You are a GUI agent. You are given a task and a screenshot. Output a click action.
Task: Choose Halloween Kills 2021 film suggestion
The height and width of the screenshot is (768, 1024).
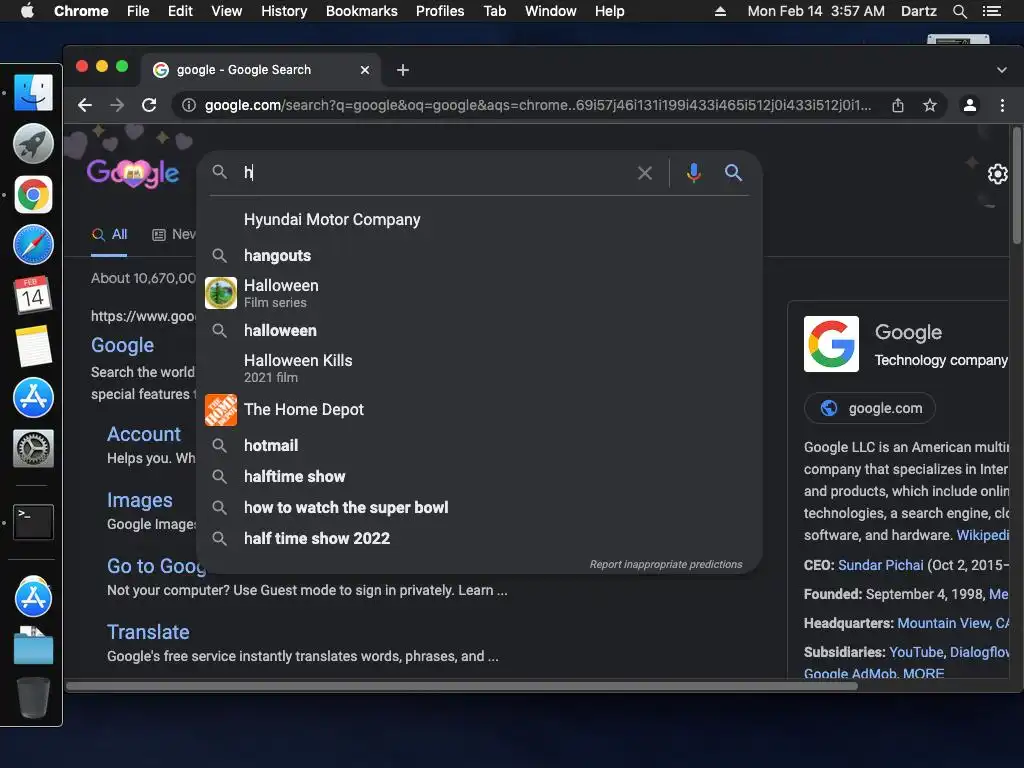(x=480, y=368)
